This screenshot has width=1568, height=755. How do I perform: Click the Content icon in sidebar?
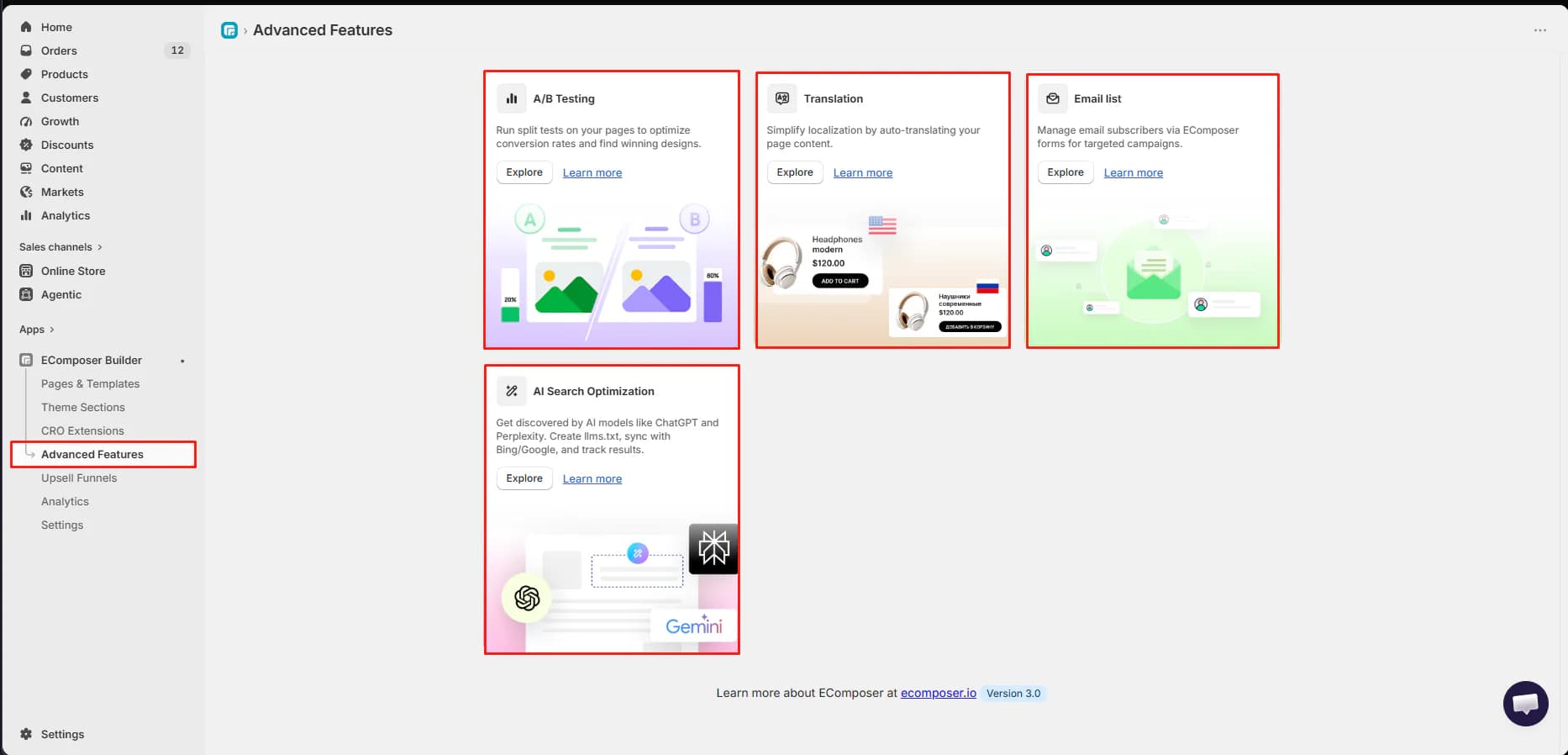pos(26,168)
